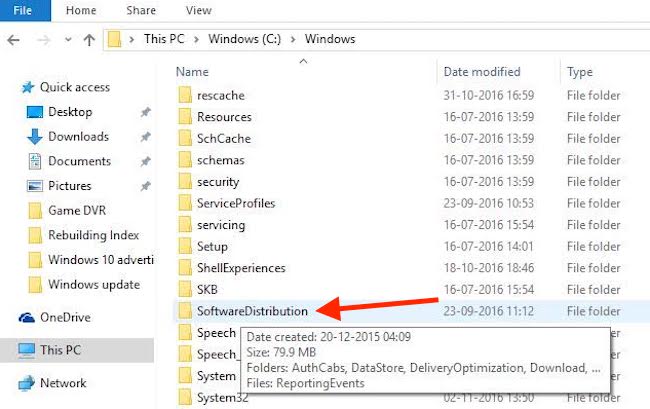Viewport: 650px width, 409px height.
Task: Open Downloads in Quick access
Action: click(x=78, y=136)
